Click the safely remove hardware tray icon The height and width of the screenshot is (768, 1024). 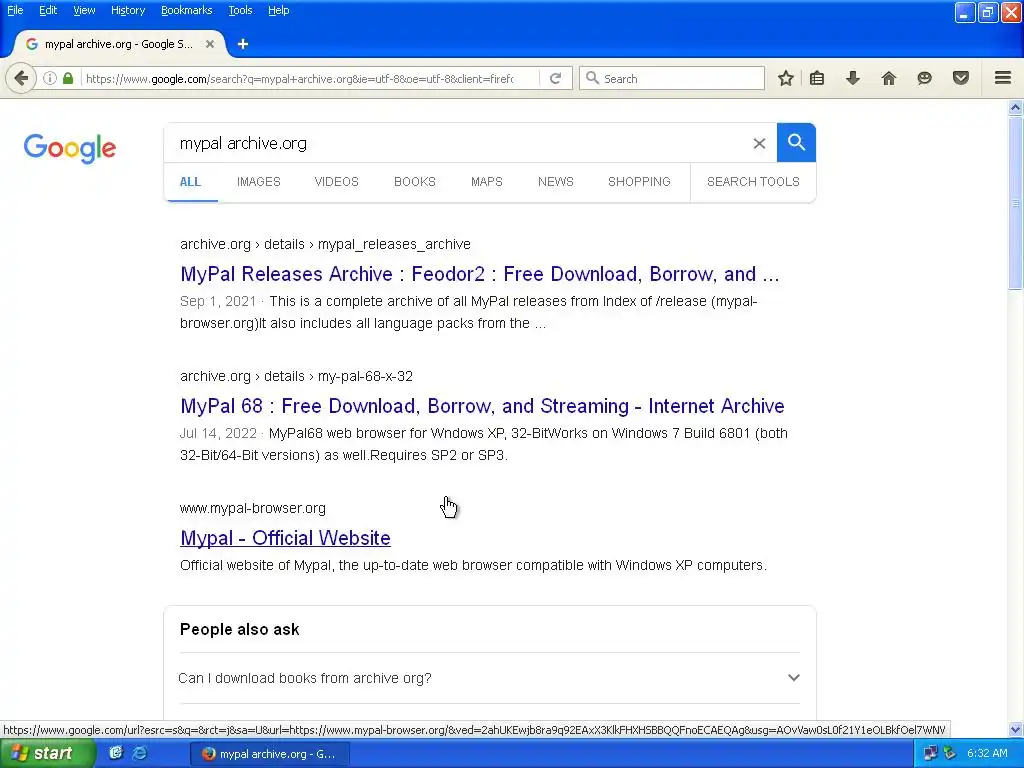coord(950,753)
